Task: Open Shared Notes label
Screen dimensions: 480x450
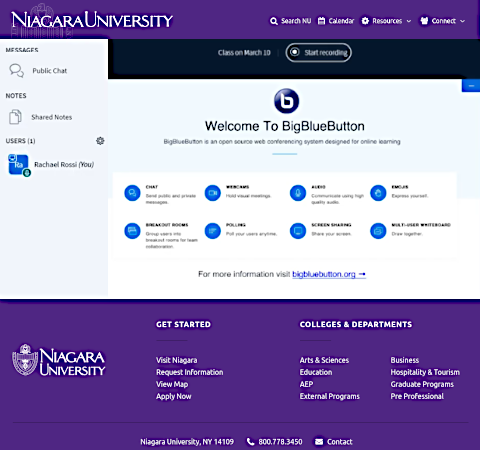Action: (x=52, y=117)
